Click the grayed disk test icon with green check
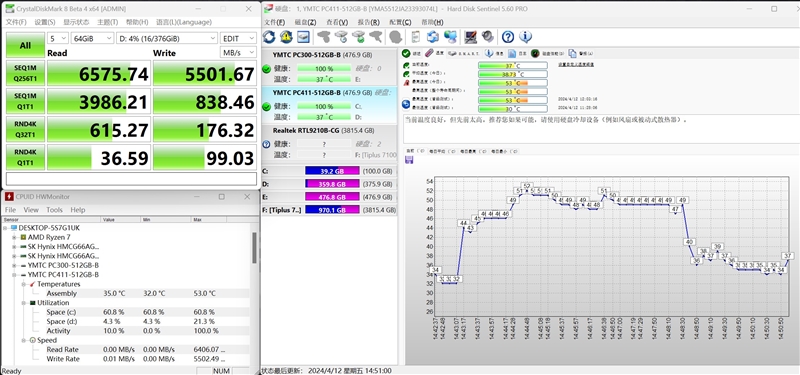The width and height of the screenshot is (800, 375). pos(359,37)
